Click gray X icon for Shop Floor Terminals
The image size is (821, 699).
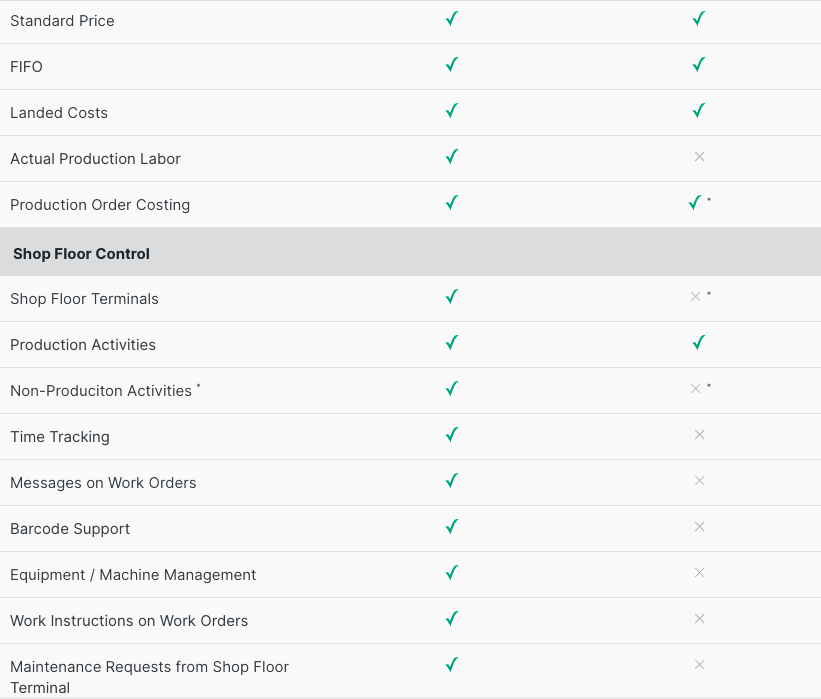point(695,297)
